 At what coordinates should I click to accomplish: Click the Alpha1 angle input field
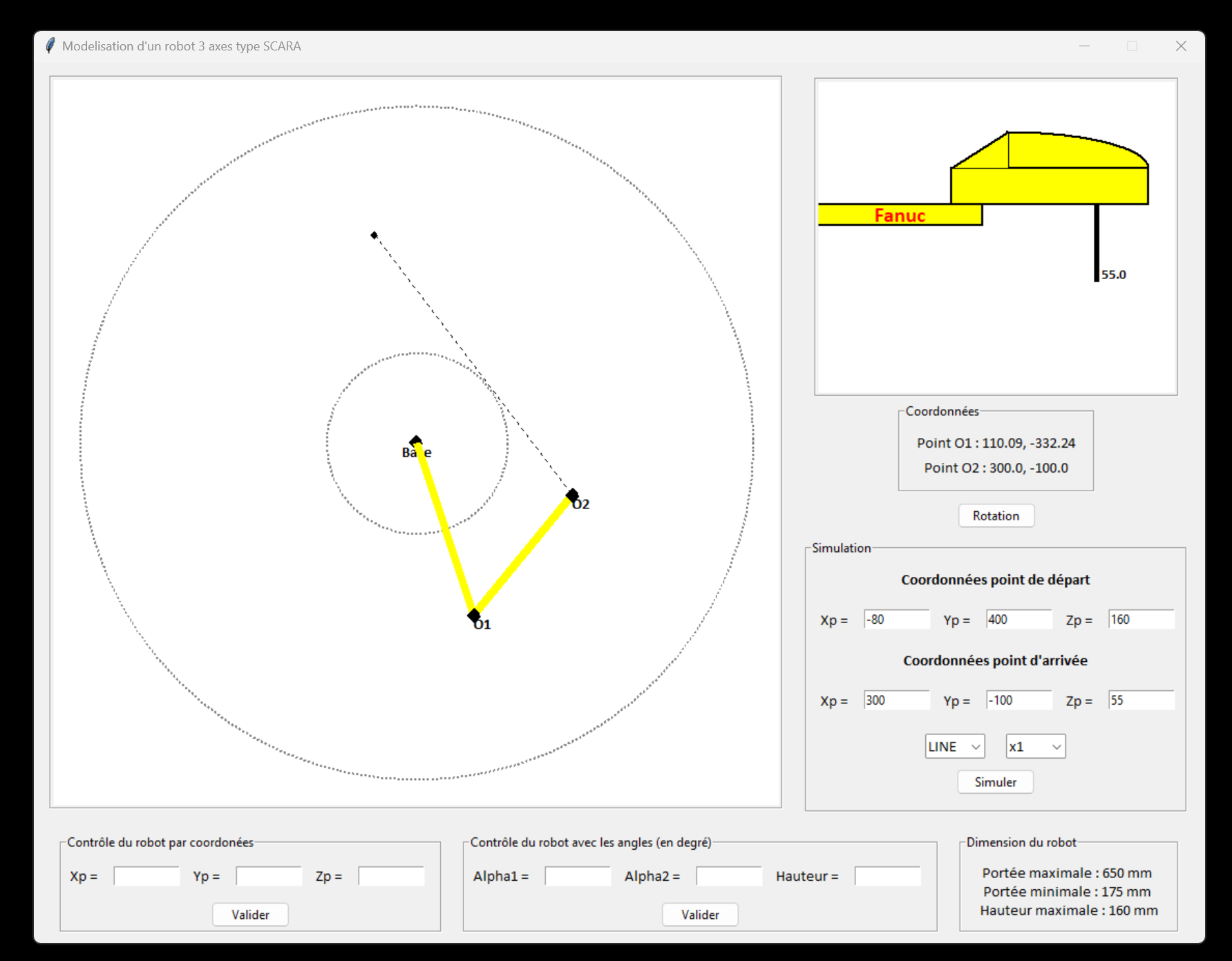[x=578, y=876]
